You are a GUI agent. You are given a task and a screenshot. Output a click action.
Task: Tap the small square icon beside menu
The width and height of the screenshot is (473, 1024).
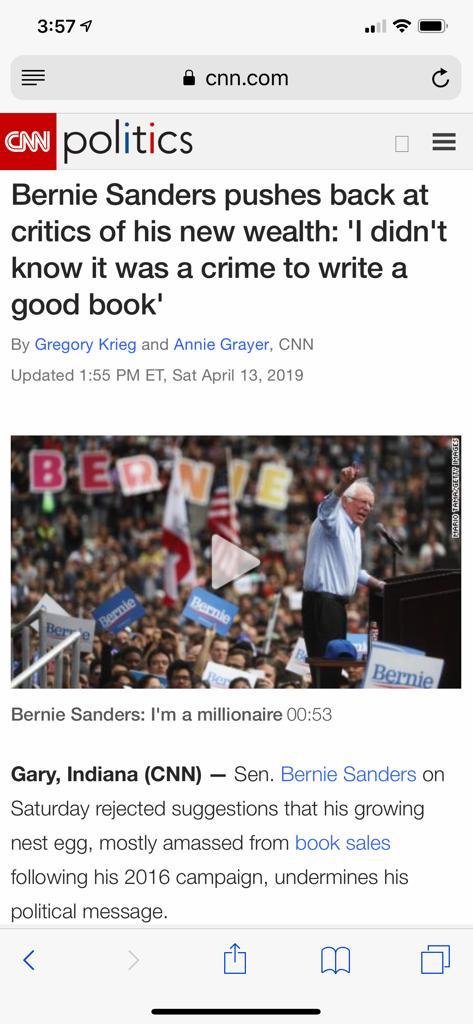pyautogui.click(x=402, y=143)
